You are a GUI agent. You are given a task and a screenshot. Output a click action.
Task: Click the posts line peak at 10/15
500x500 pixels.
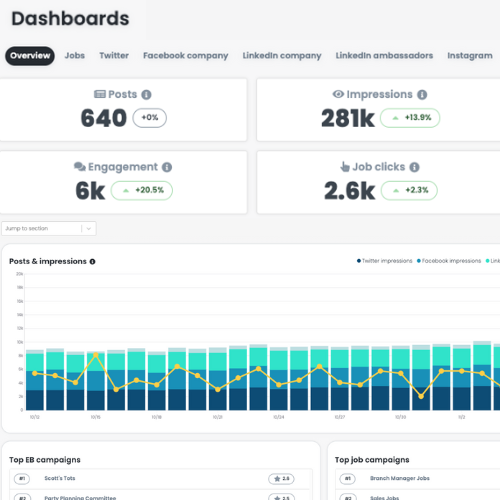tap(96, 355)
